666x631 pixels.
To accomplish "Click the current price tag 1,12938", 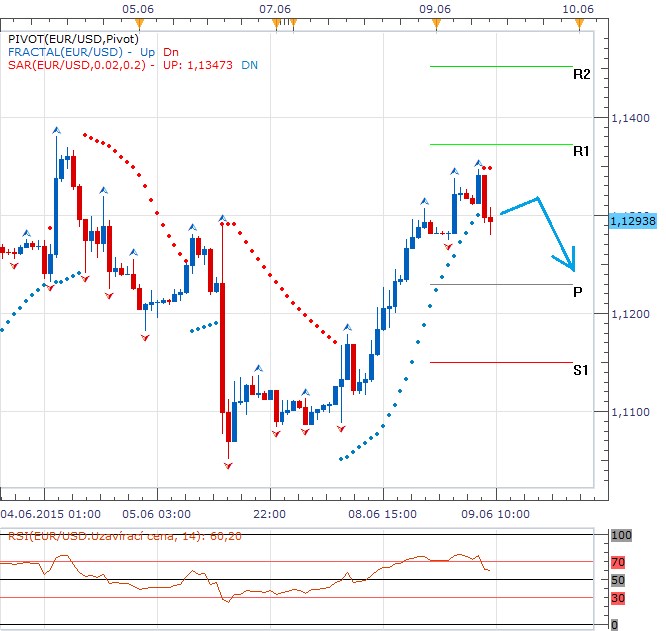I will coord(631,221).
